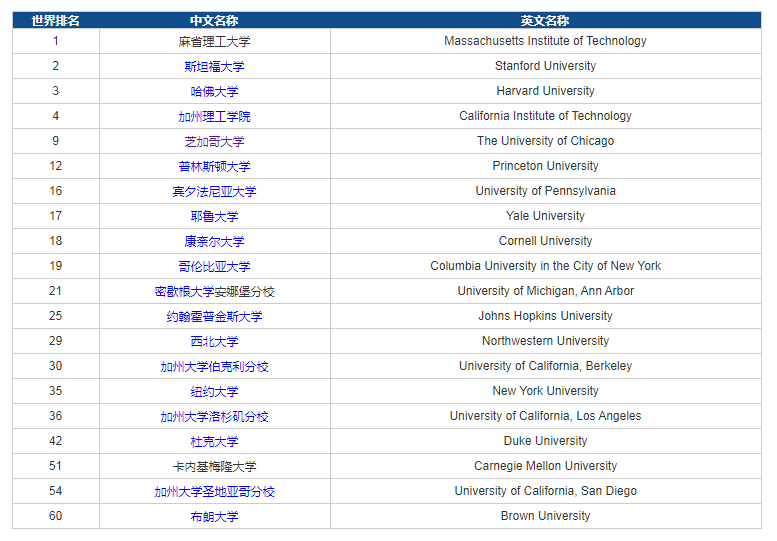Follow the 哥伦比亚大学 link
The height and width of the screenshot is (541, 777).
click(x=214, y=266)
